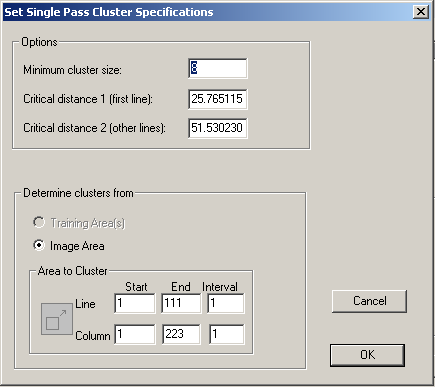Click the 'Critical distance 1 (first line):' label

tap(88, 99)
